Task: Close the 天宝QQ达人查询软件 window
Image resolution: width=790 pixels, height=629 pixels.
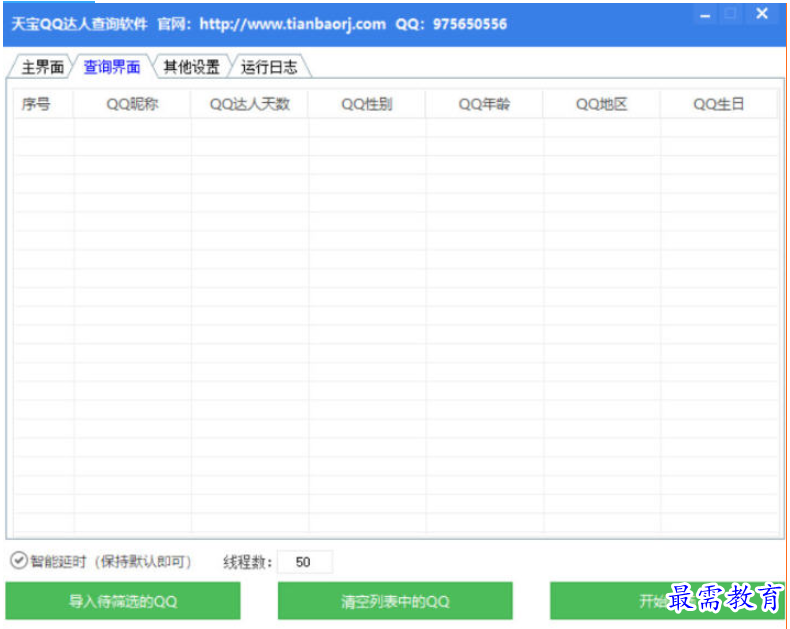Action: coord(762,14)
